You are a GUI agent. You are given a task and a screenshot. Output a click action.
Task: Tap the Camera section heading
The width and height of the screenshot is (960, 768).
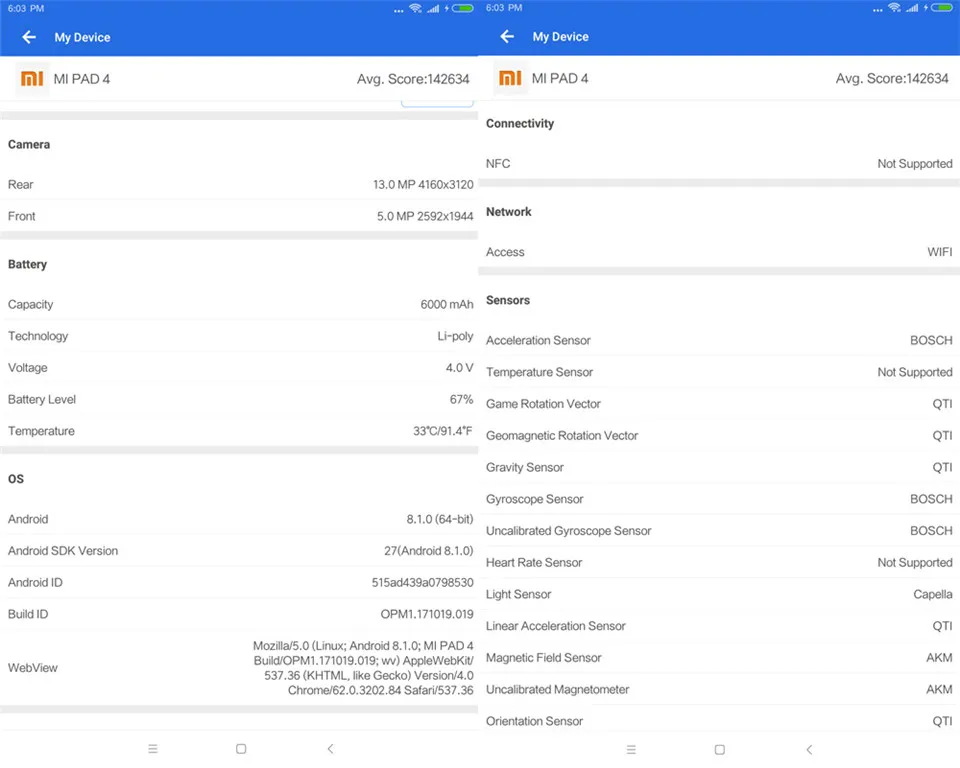pyautogui.click(x=29, y=145)
